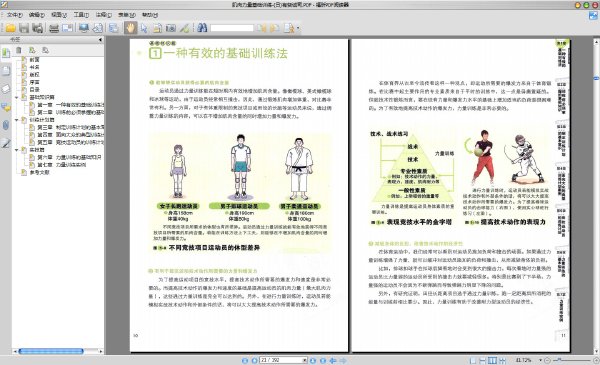
Task: Select the 第六章 bookmark
Action: 69,157
